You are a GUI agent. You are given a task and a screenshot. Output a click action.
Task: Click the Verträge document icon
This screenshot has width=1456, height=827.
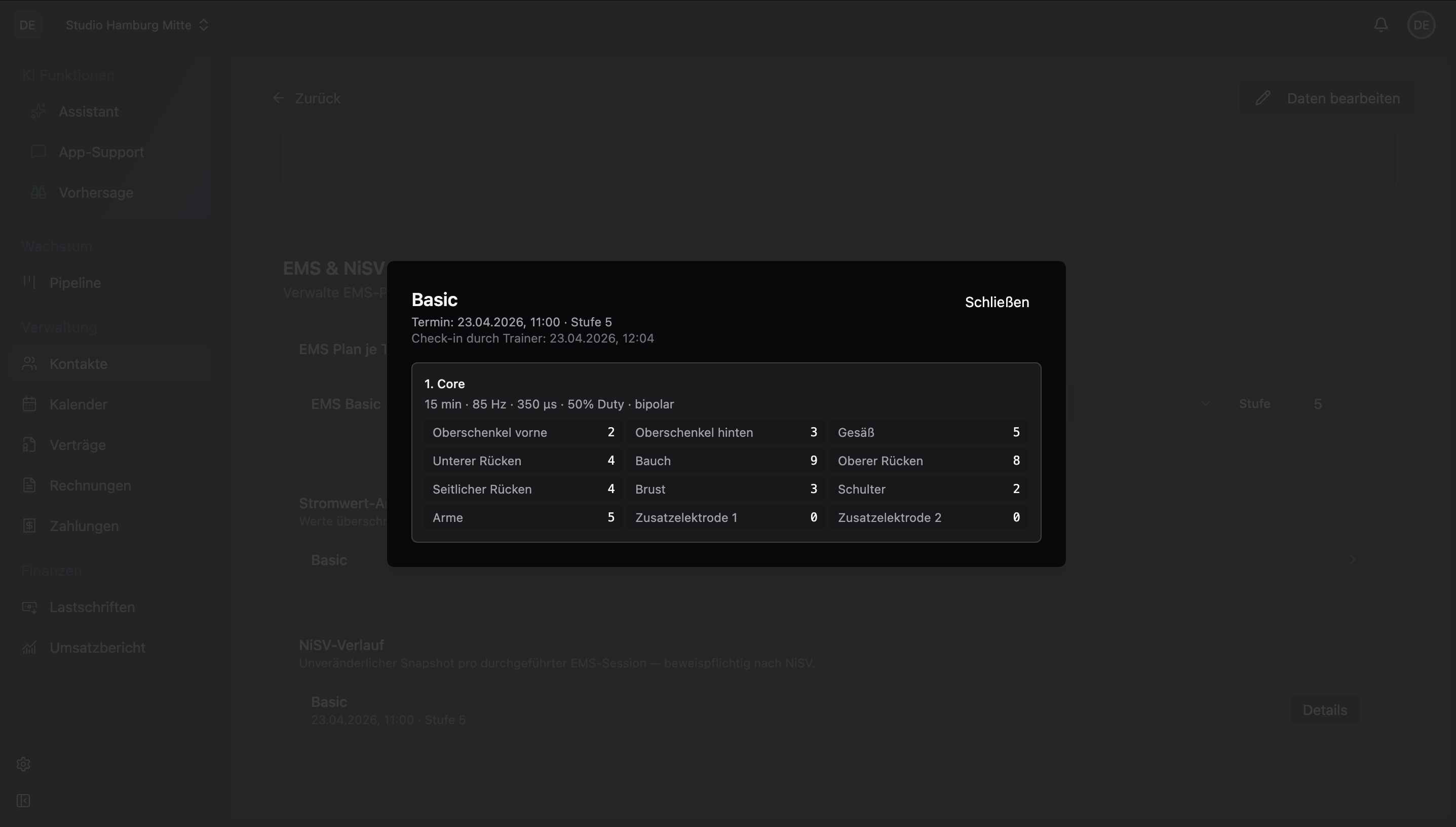(x=29, y=445)
